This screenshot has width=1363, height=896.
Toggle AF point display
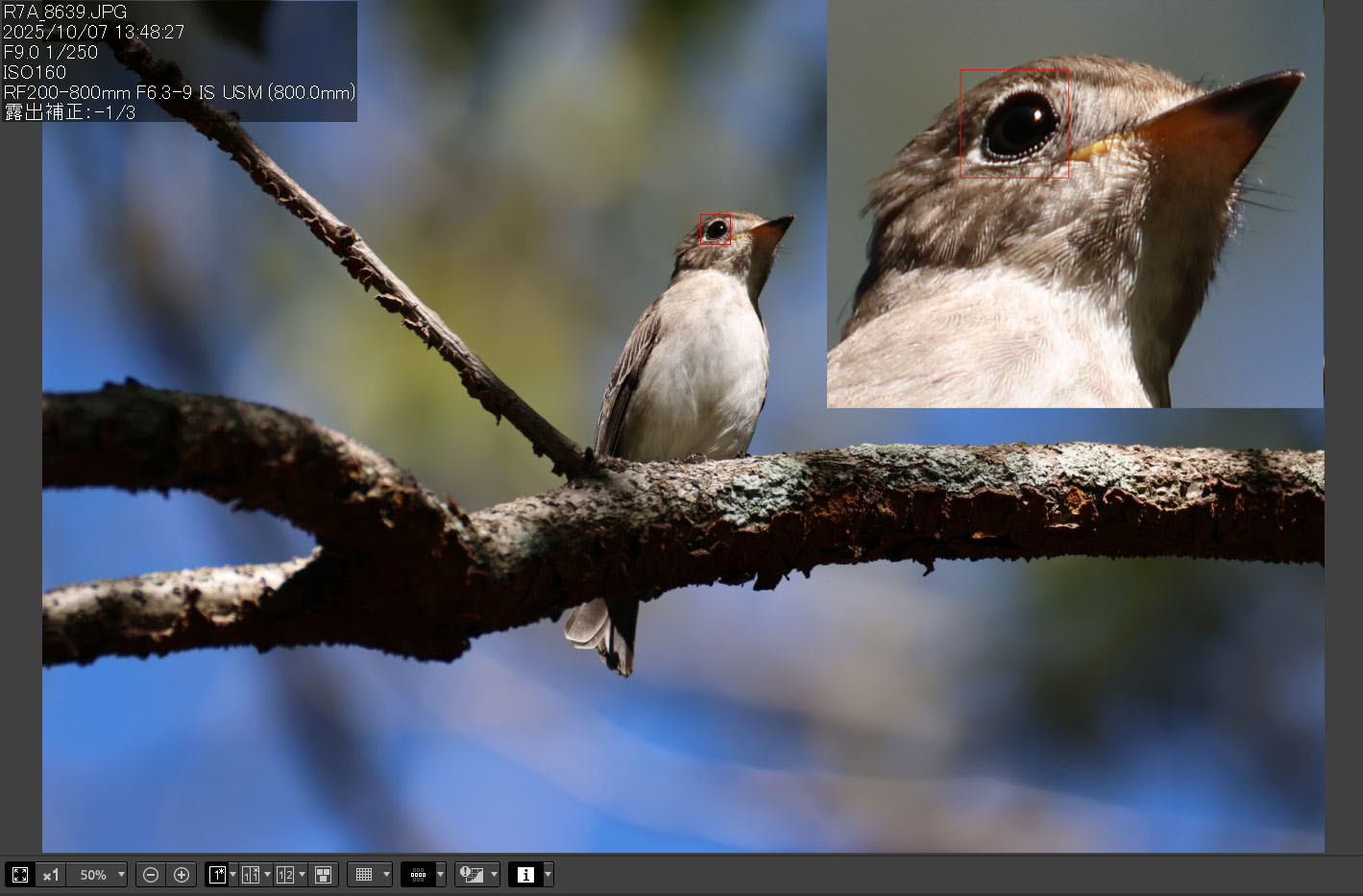(x=418, y=875)
